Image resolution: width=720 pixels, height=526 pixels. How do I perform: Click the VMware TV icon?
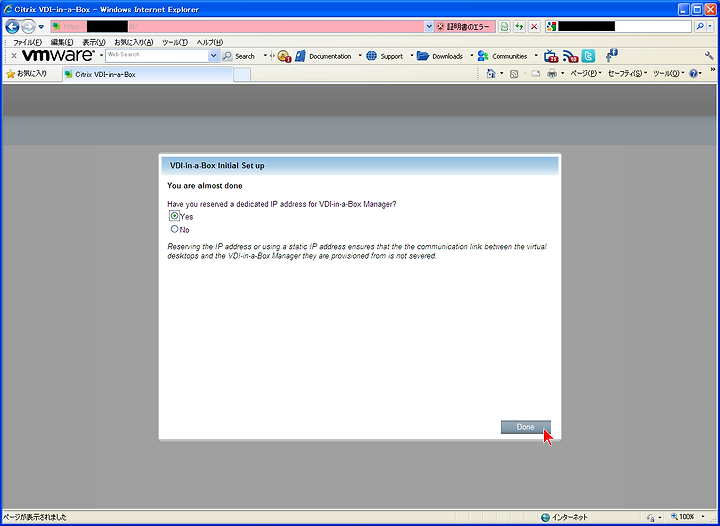551,56
